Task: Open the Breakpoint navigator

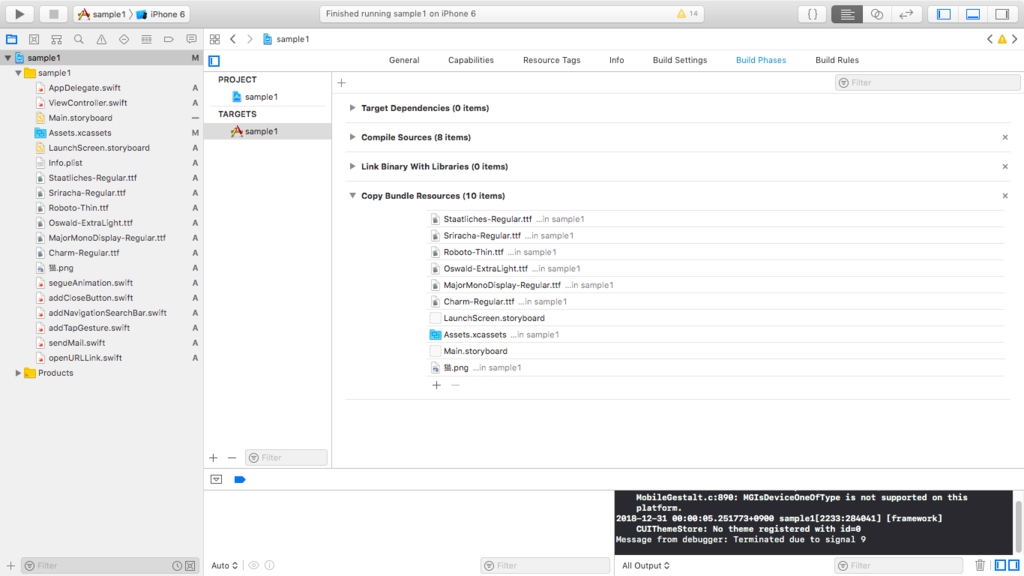Action: pos(168,39)
